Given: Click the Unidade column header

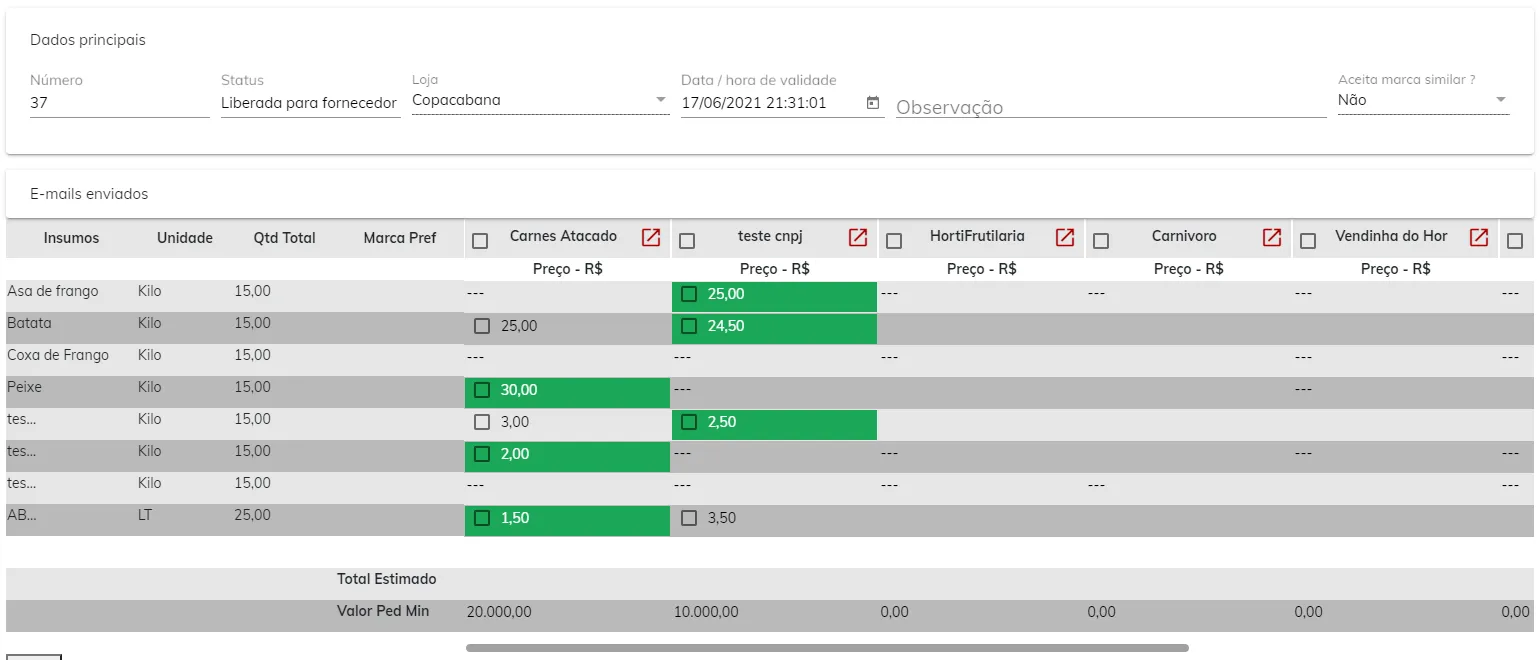Looking at the screenshot, I should click(185, 238).
